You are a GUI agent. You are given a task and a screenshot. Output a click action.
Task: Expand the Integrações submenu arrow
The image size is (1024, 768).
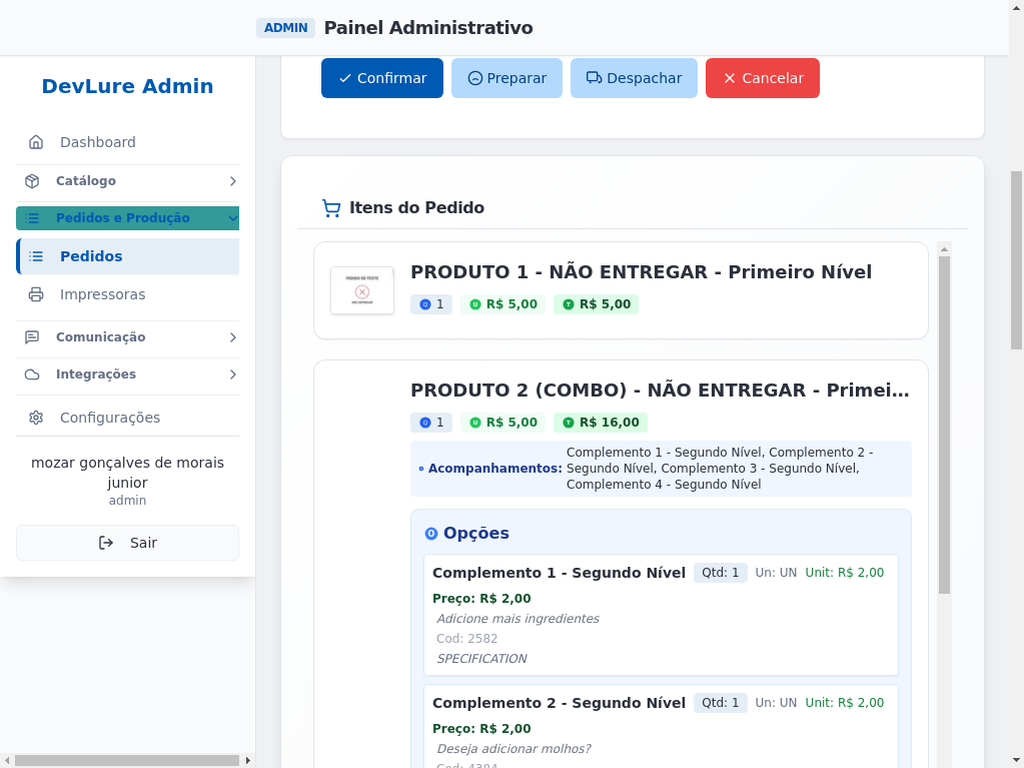click(x=232, y=374)
